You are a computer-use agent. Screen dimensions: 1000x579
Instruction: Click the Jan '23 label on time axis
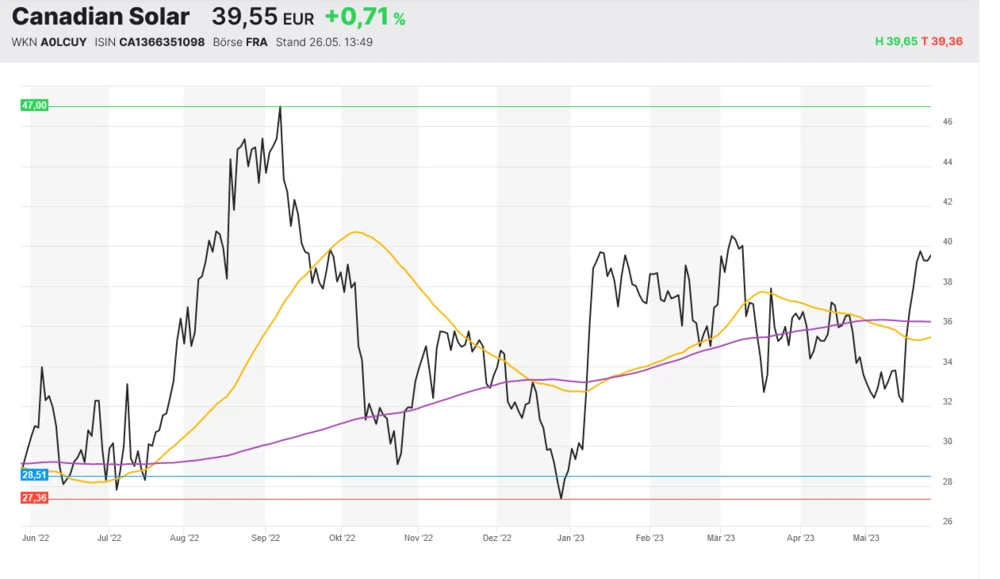[x=571, y=538]
